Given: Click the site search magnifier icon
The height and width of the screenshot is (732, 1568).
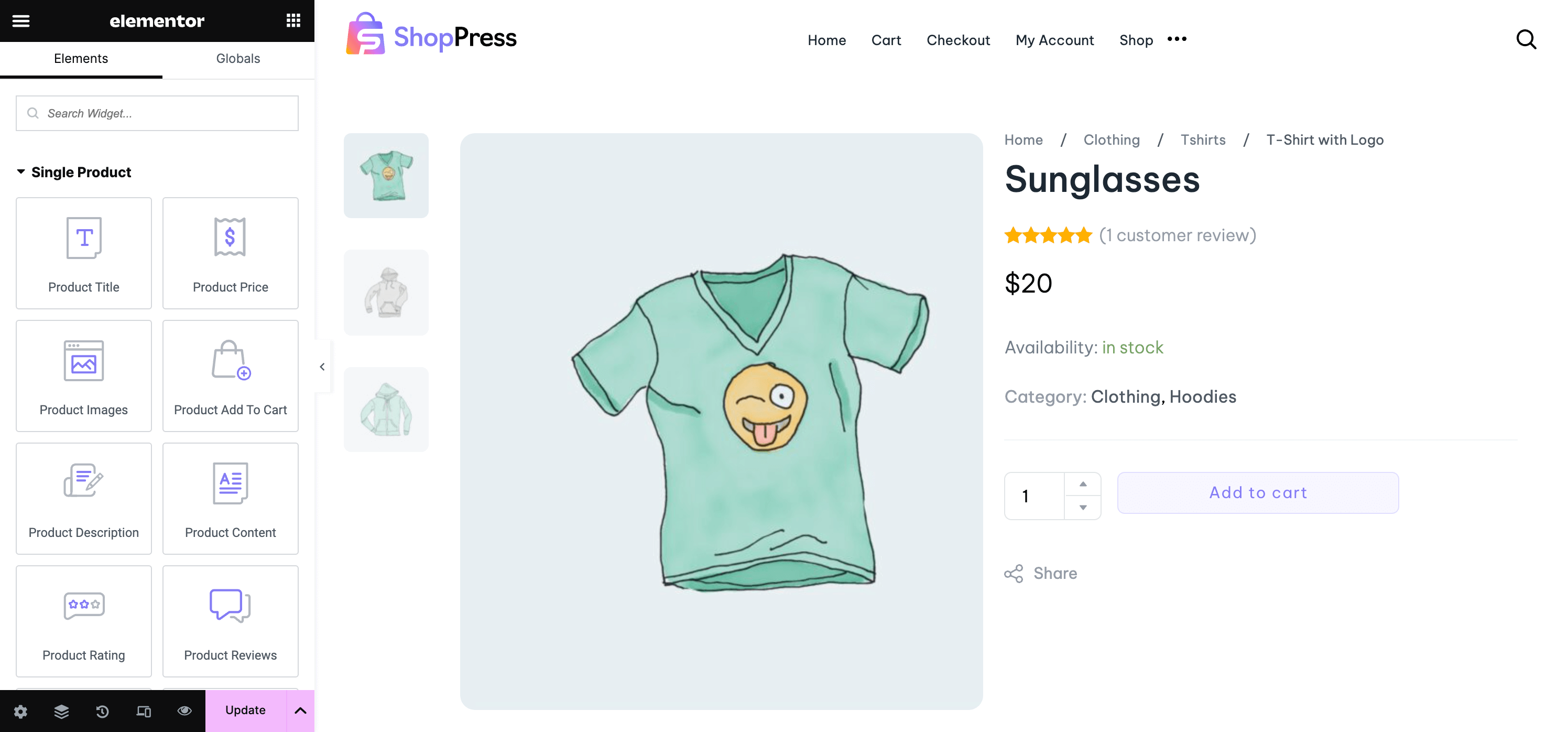Looking at the screenshot, I should tap(1526, 39).
